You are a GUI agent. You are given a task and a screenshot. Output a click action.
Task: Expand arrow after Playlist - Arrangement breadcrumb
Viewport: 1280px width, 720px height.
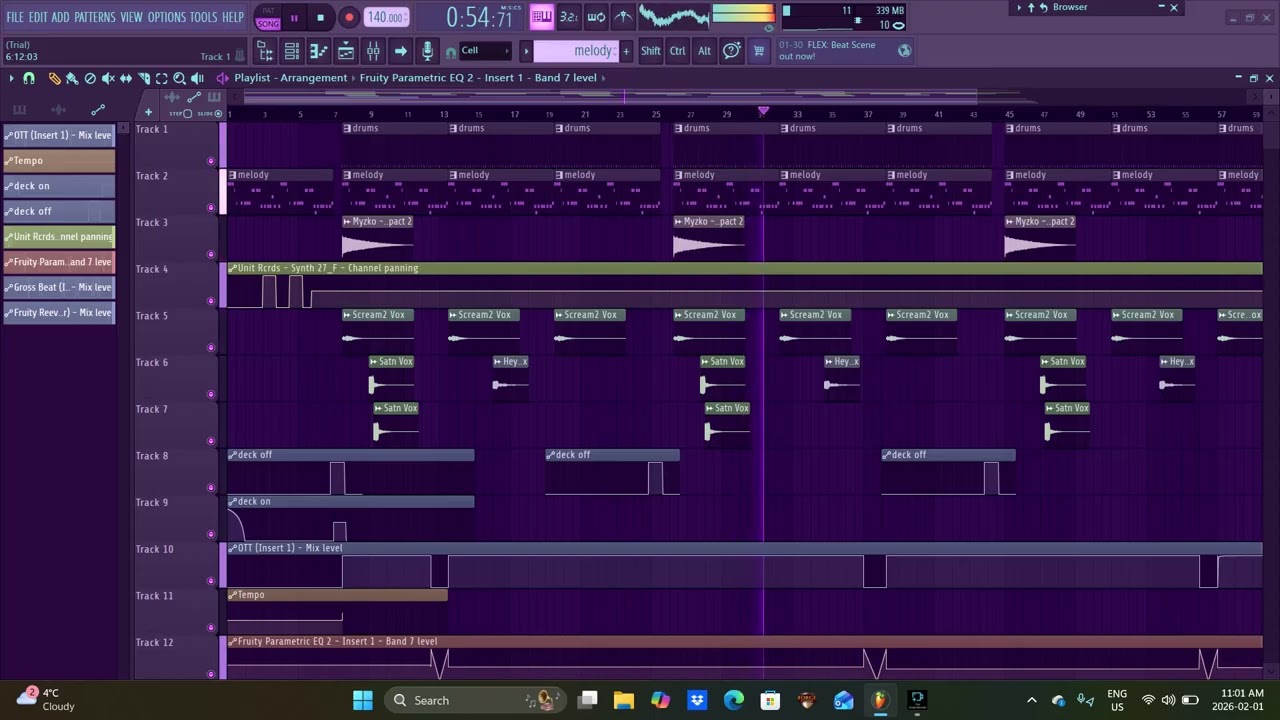tap(353, 78)
